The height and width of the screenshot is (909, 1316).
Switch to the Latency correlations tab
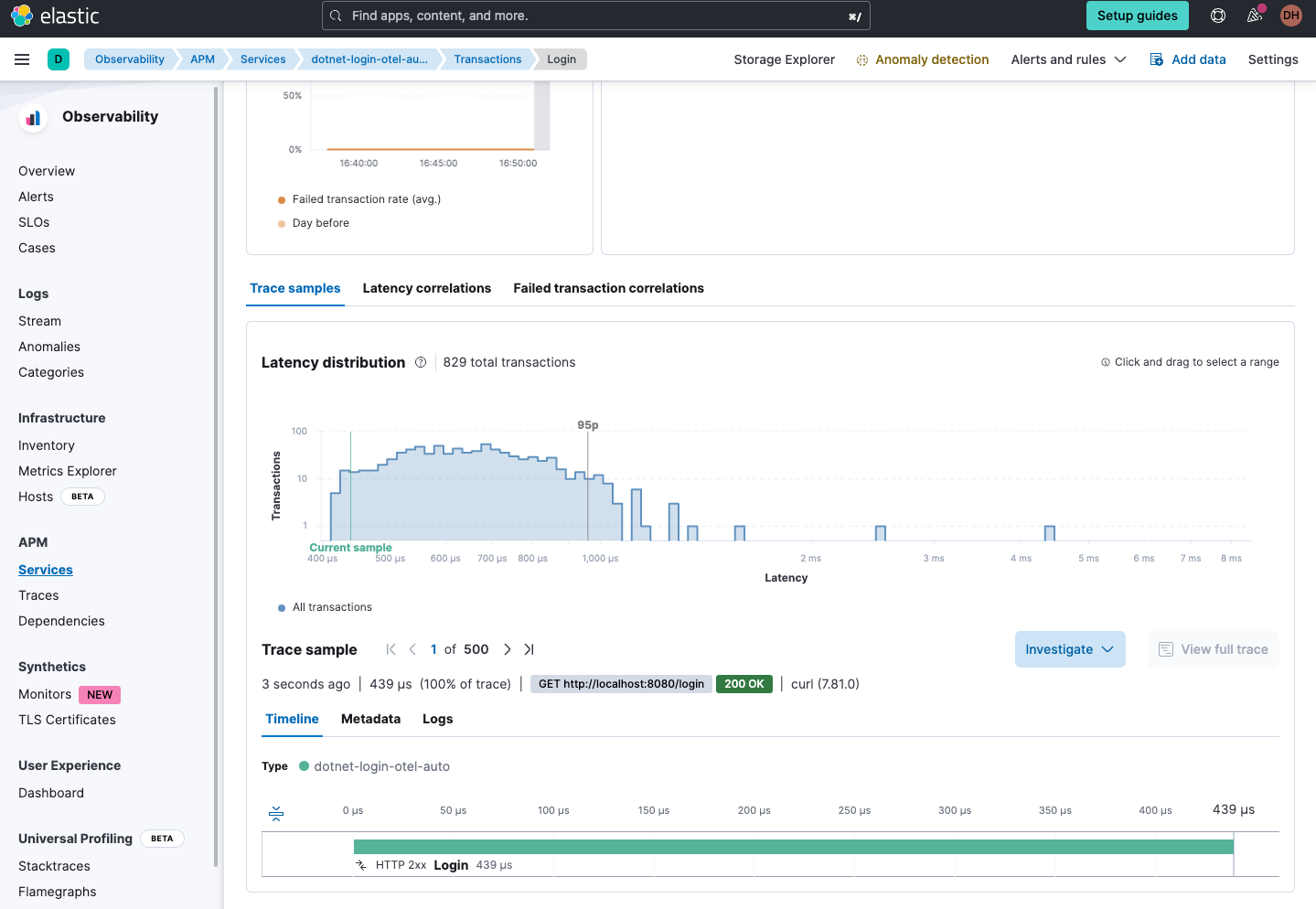(426, 288)
